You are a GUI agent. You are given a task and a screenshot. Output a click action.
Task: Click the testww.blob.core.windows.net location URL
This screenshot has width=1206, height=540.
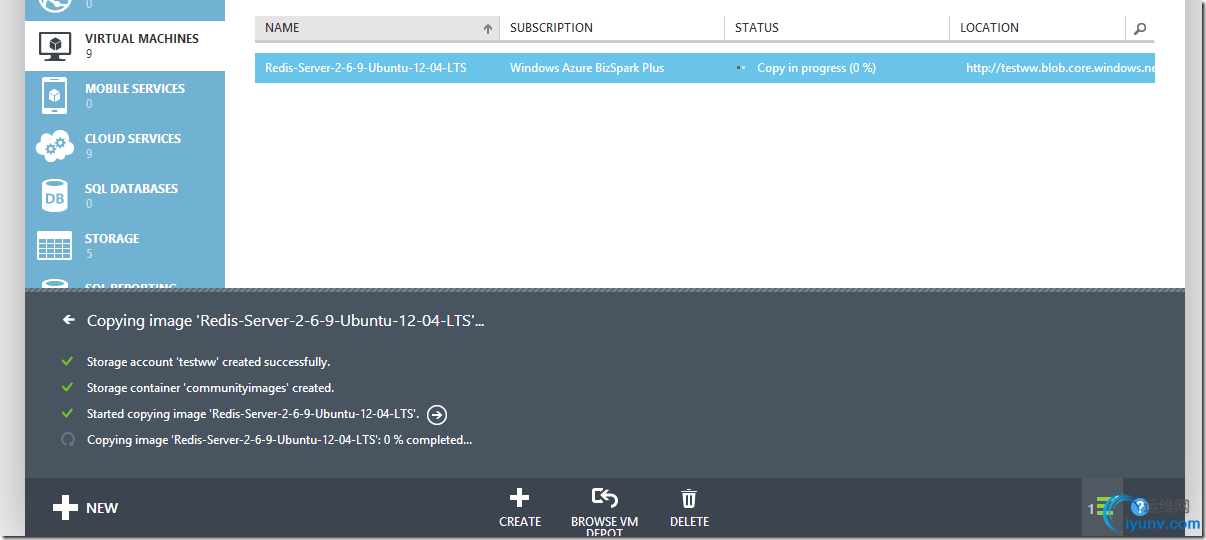coord(1060,68)
